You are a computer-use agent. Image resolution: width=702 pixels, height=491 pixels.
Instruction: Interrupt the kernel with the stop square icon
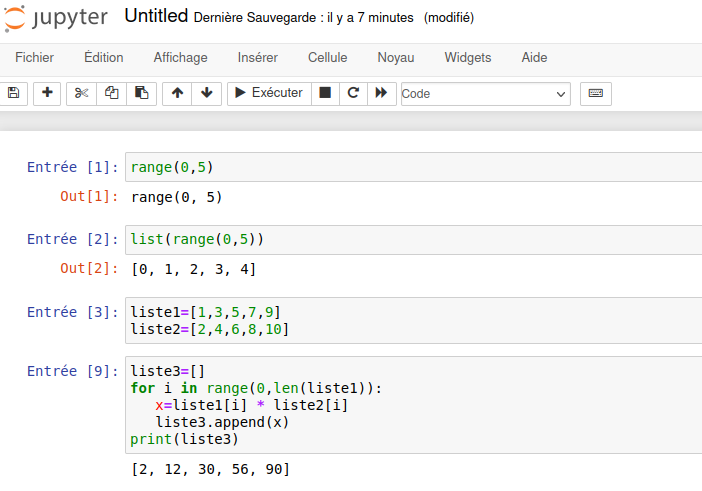pos(324,93)
